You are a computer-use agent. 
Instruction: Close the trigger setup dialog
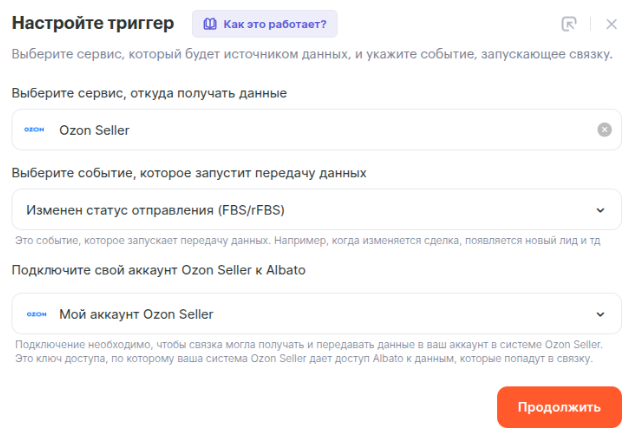(611, 24)
